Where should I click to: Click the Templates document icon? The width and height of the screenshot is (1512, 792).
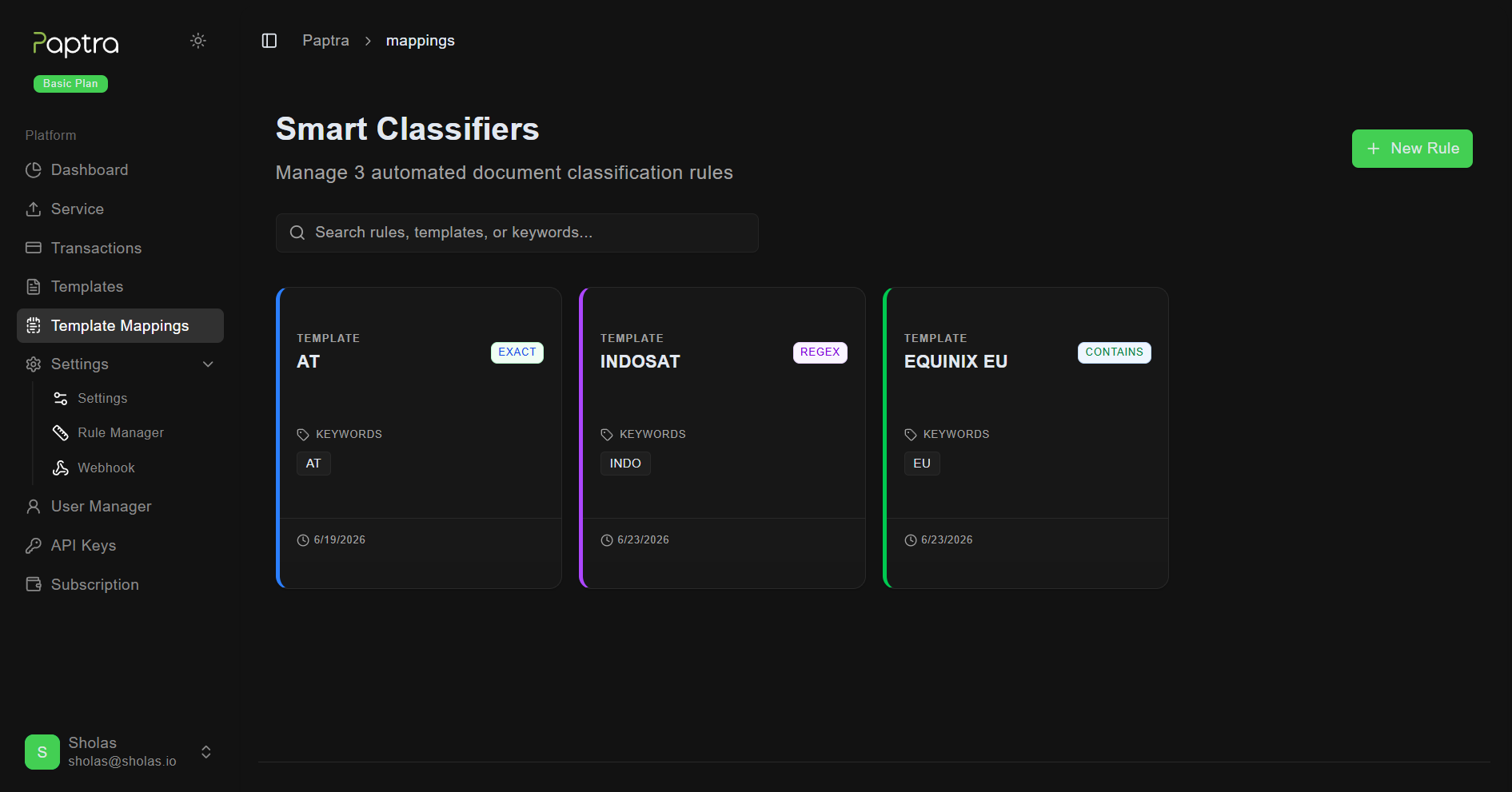34,287
